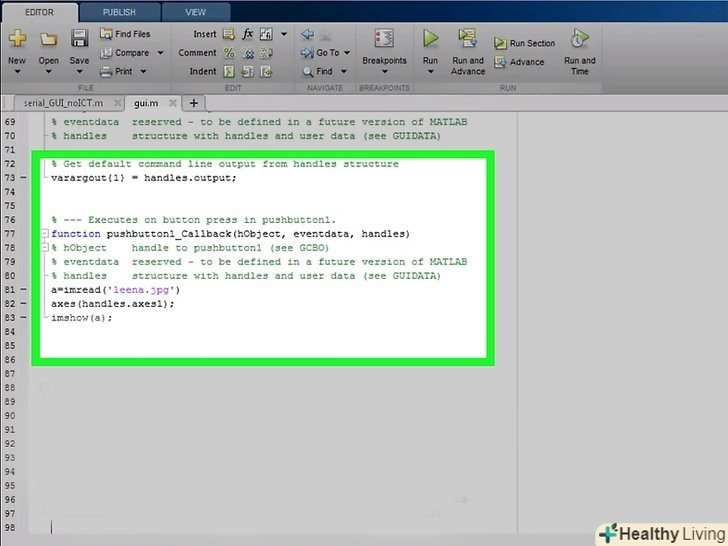Expand the Go To dropdown arrow

[x=347, y=52]
